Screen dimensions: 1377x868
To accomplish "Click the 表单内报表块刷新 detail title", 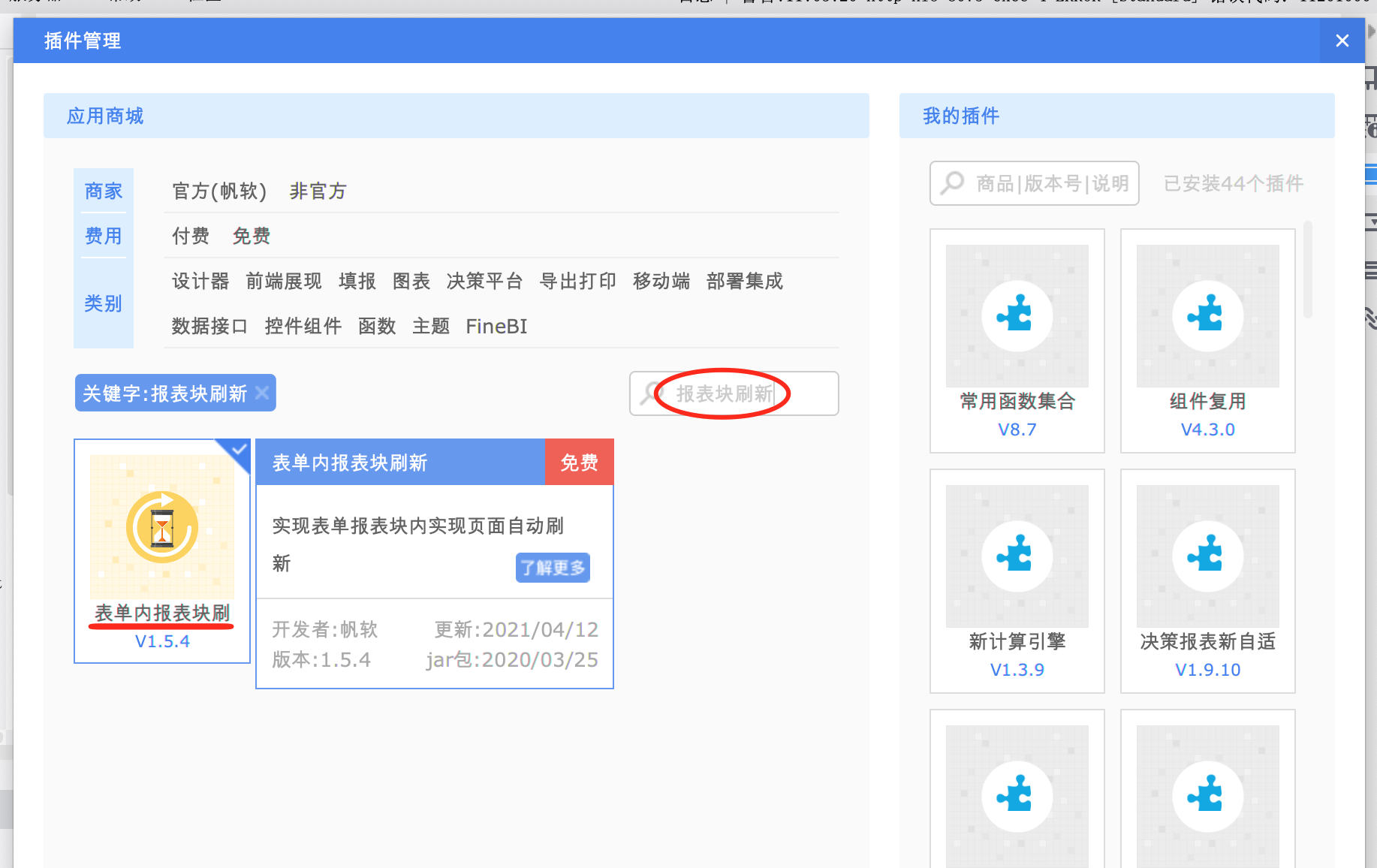I will point(350,463).
